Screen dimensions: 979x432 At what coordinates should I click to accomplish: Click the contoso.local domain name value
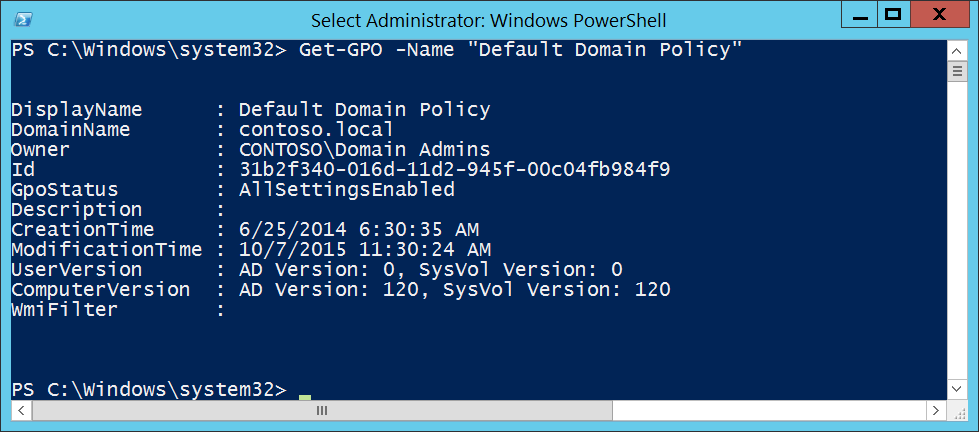[x=316, y=130]
